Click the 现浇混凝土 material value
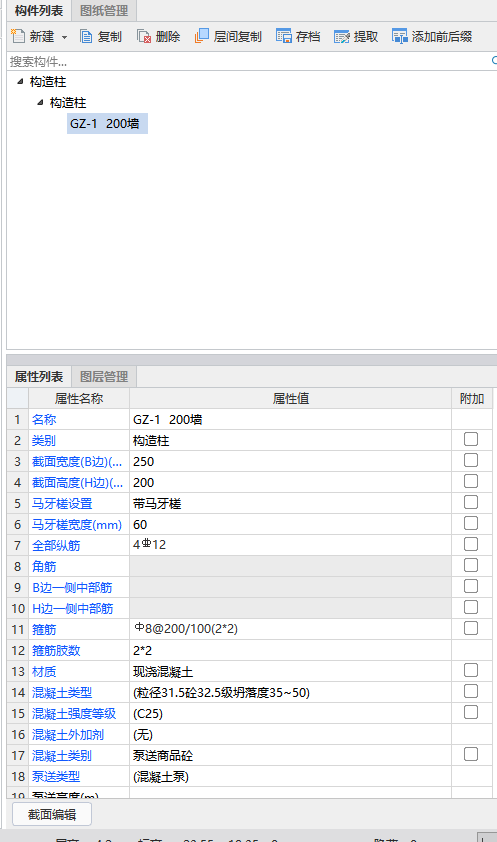 point(290,672)
